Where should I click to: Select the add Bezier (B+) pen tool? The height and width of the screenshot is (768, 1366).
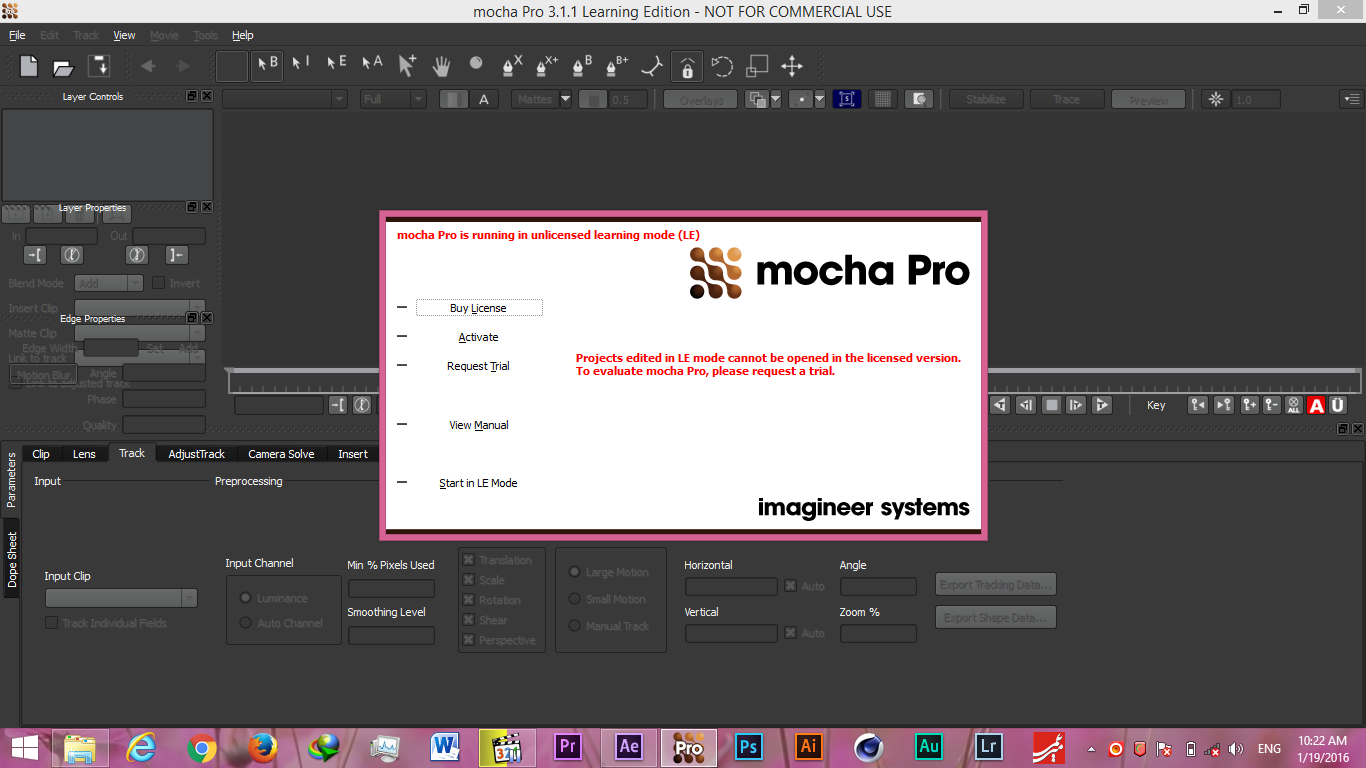point(617,65)
